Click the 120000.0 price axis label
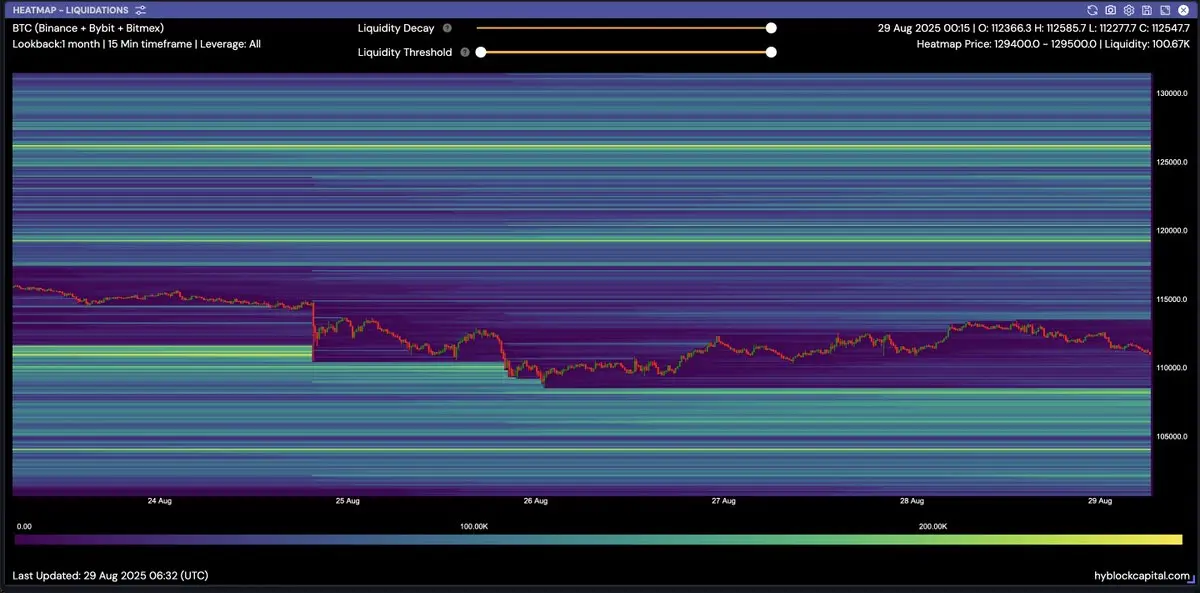 tap(1171, 231)
